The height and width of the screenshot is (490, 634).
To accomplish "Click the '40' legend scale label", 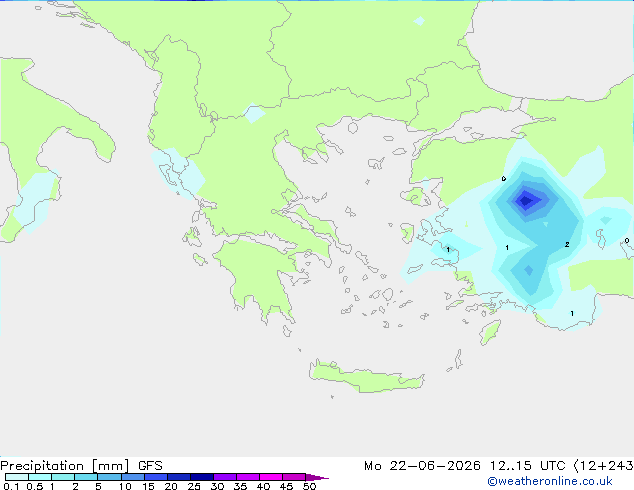I will point(263,486).
